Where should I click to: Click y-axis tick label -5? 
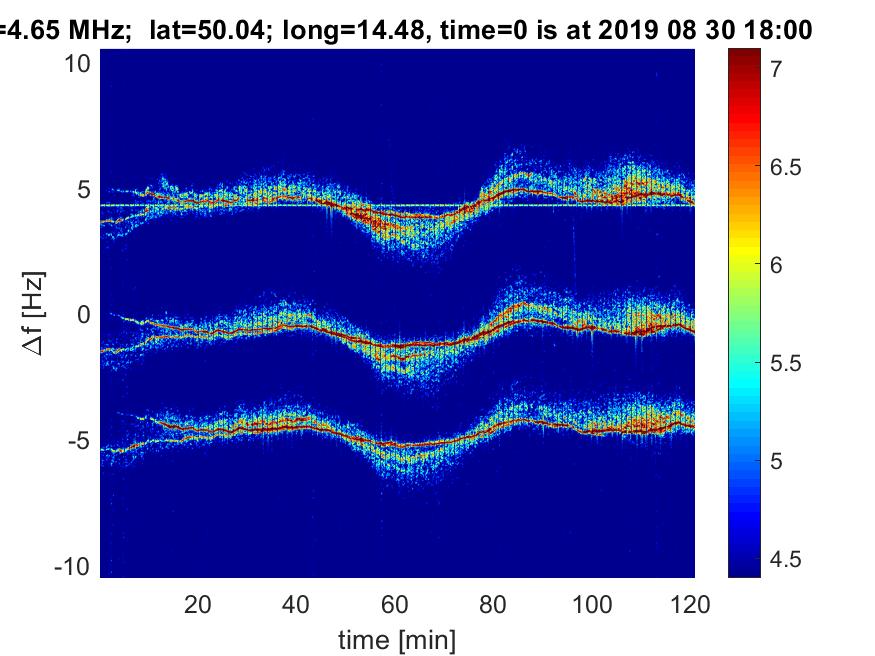81,441
